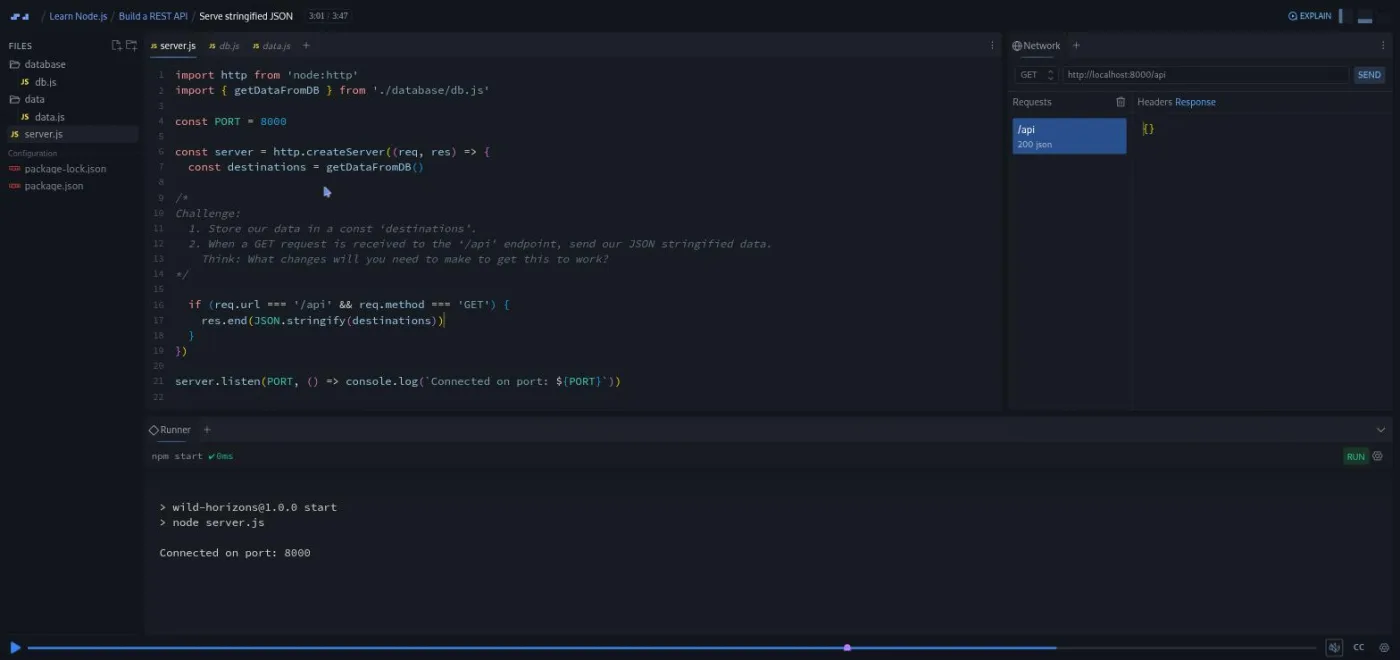
Task: Click the globe icon on Network tab
Action: pos(1017,46)
